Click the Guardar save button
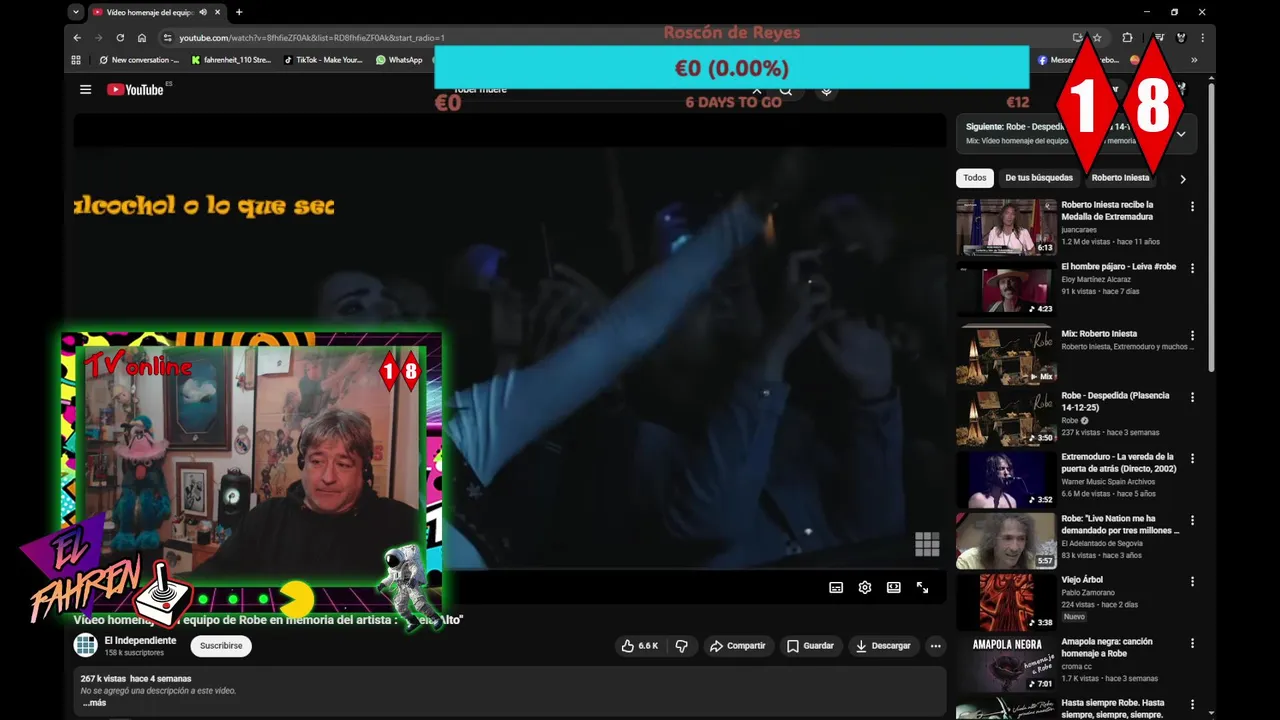This screenshot has height=720, width=1280. coord(810,646)
